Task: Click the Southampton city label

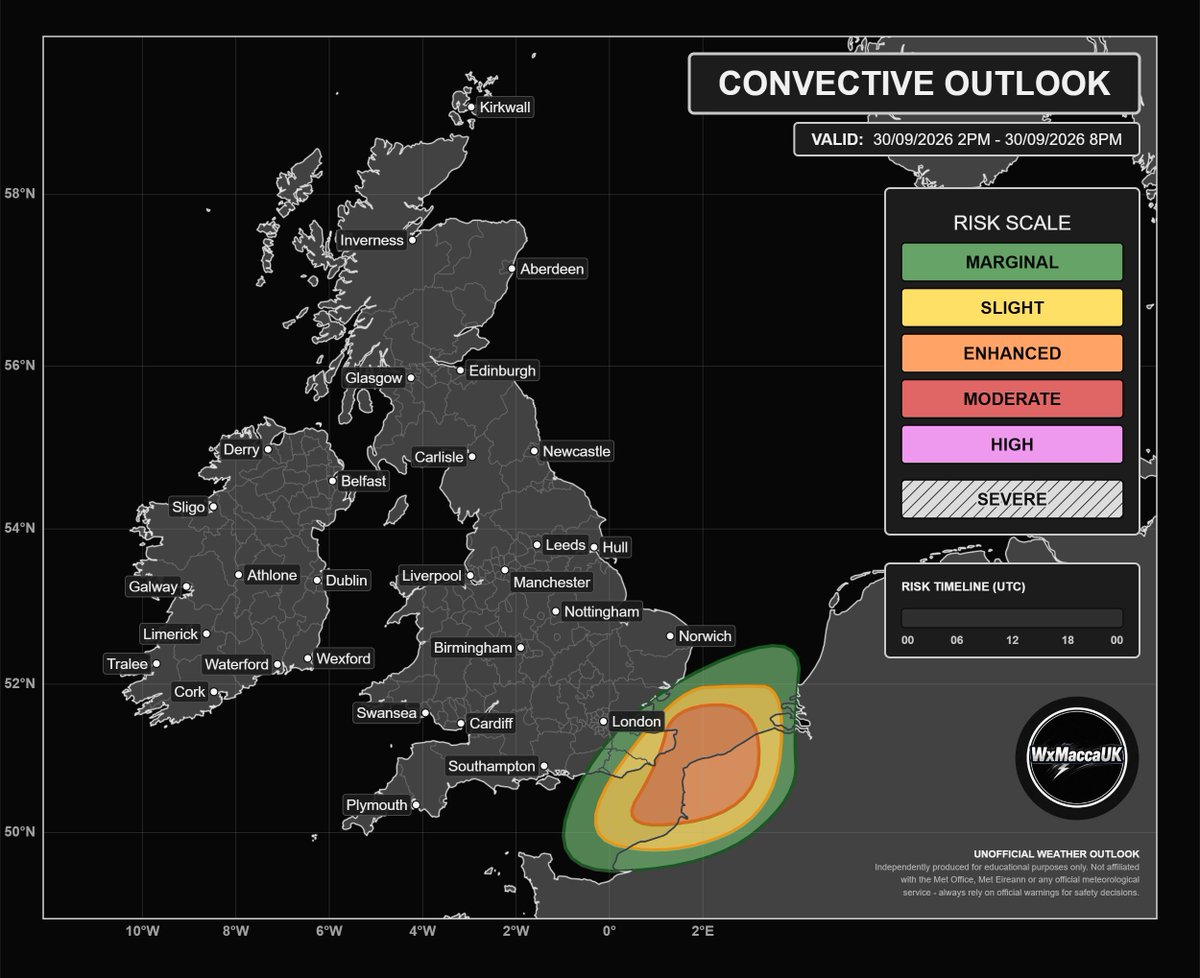Action: [x=491, y=766]
